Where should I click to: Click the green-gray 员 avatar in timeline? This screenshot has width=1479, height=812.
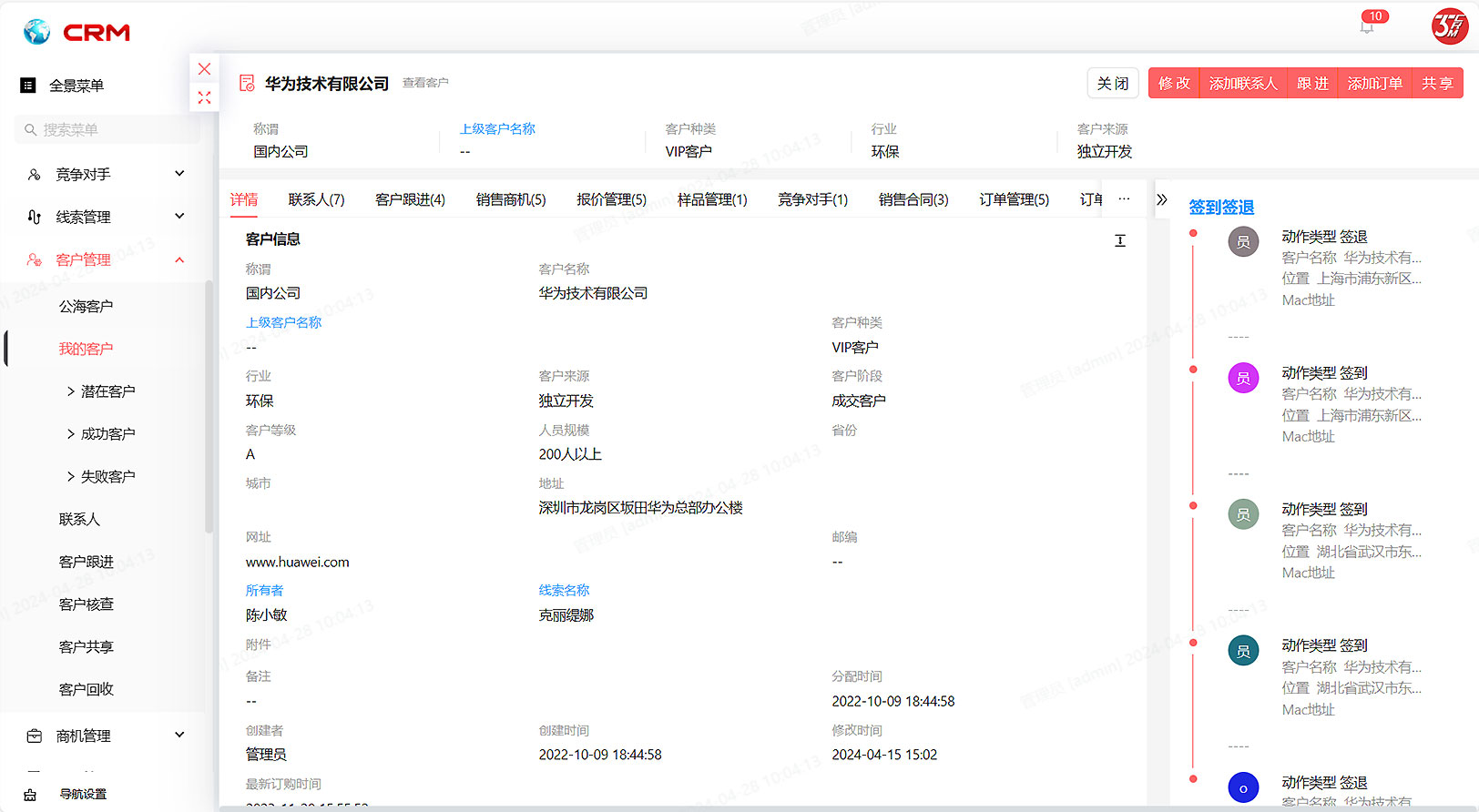click(x=1243, y=514)
